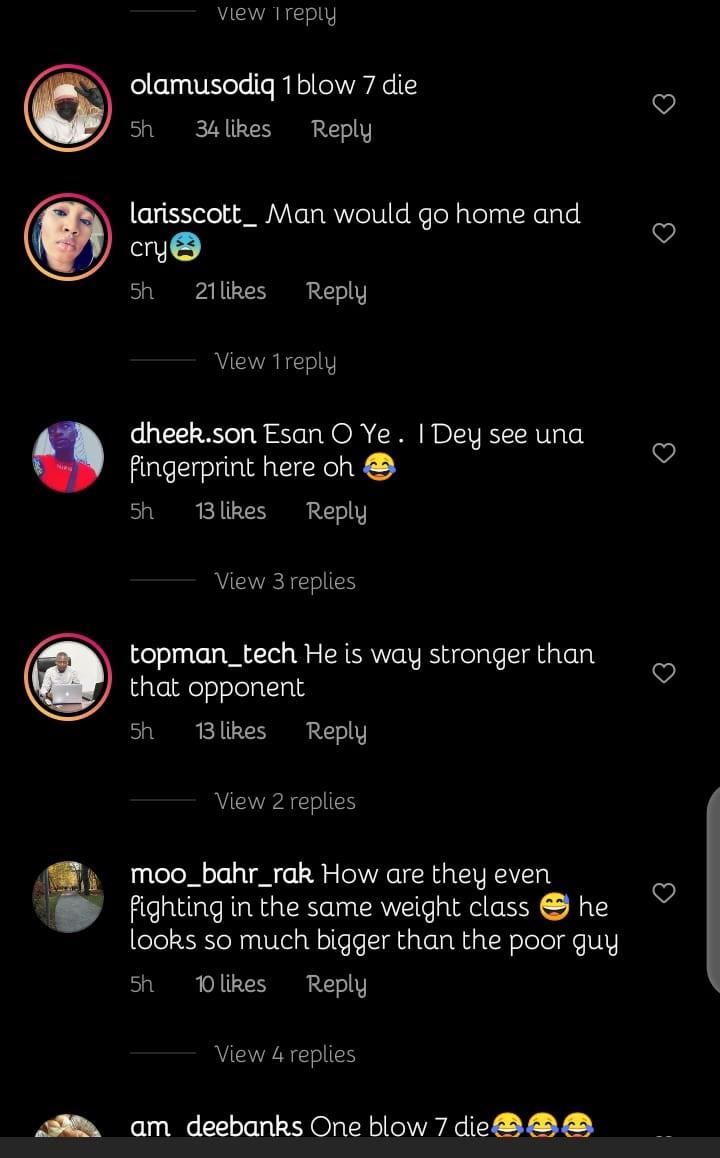The width and height of the screenshot is (720, 1158).
Task: Open olamusodiq's profile picture
Action: tap(68, 108)
